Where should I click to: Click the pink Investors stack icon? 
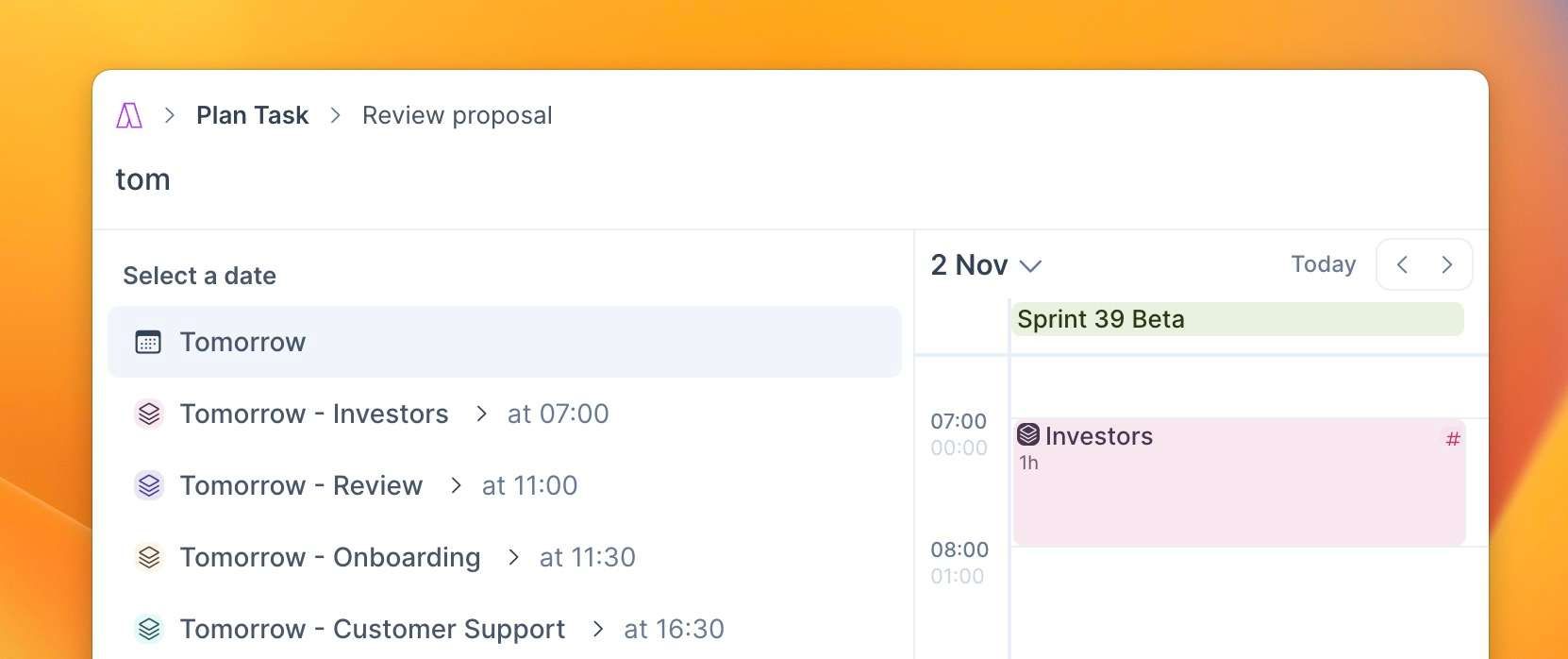pyautogui.click(x=149, y=414)
